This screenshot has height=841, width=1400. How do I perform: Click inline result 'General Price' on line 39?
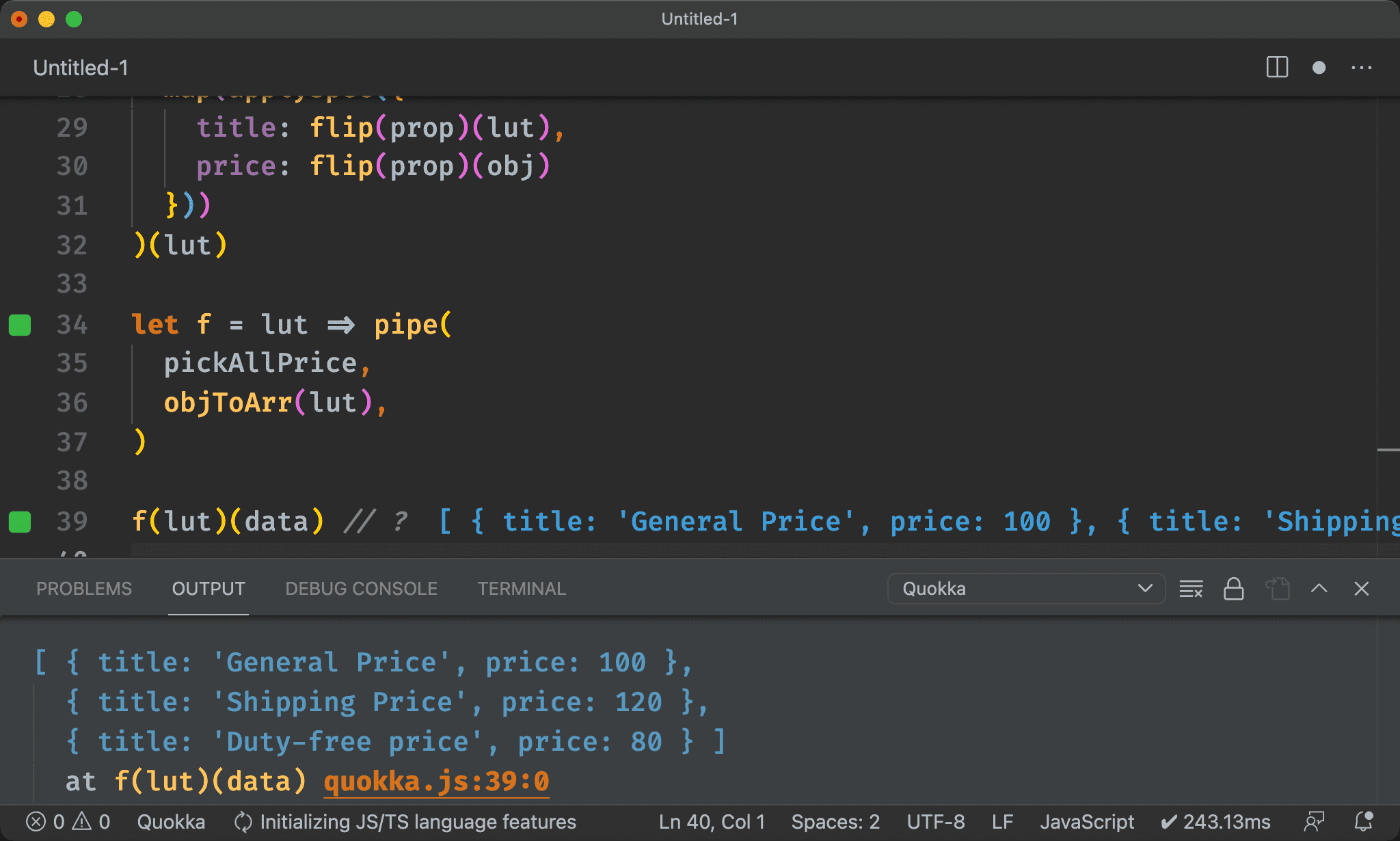(x=736, y=522)
